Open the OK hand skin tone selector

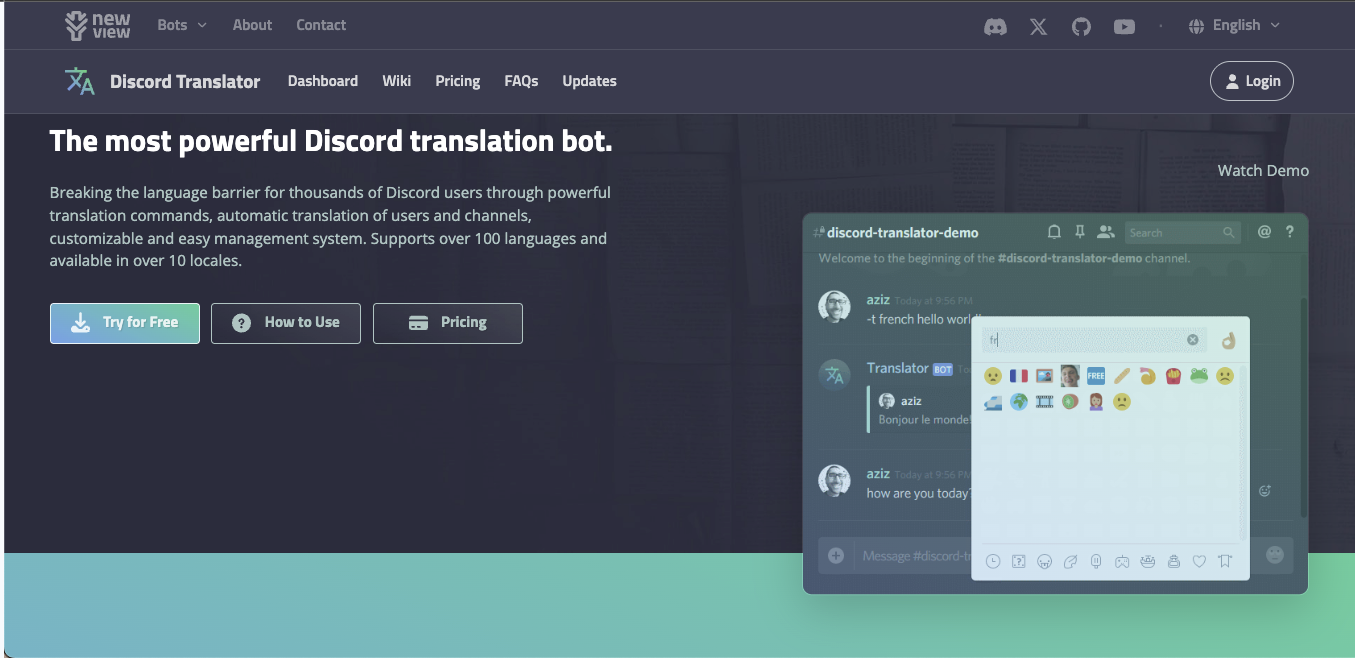pos(1229,340)
